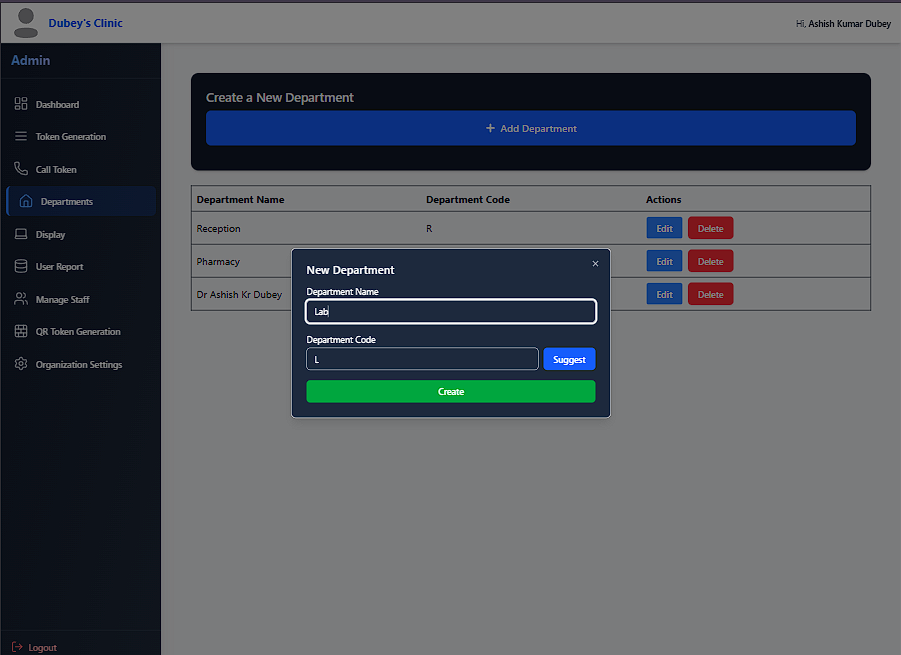This screenshot has height=655, width=901.
Task: Click inside the Department Name field
Action: click(x=450, y=311)
